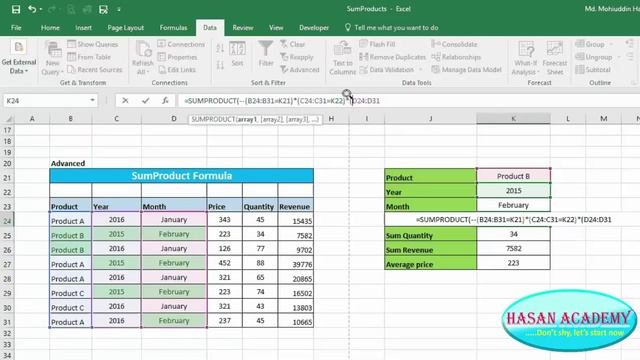Screen dimensions: 640x360
Task: Cancel formula entry with X button
Action: click(125, 100)
